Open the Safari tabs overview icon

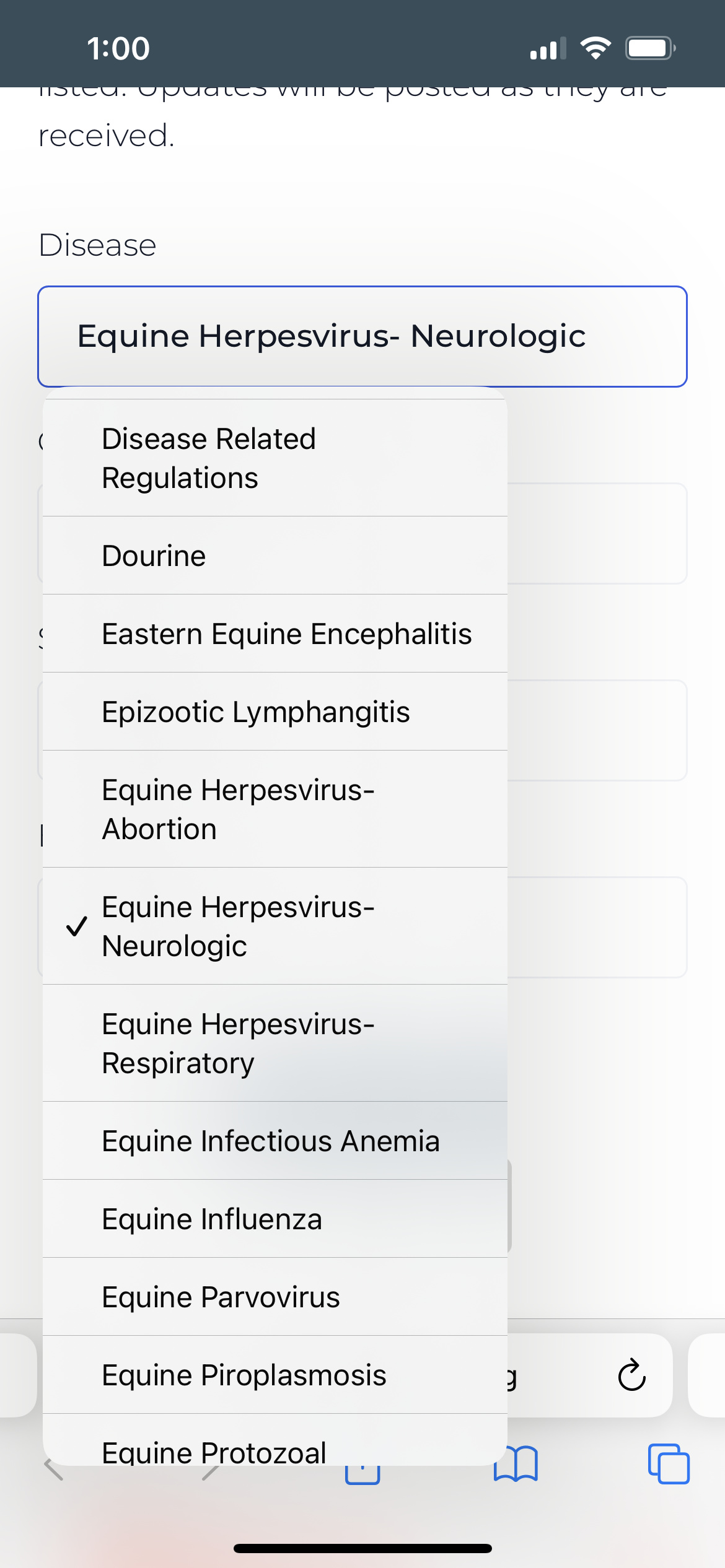pyautogui.click(x=669, y=1463)
